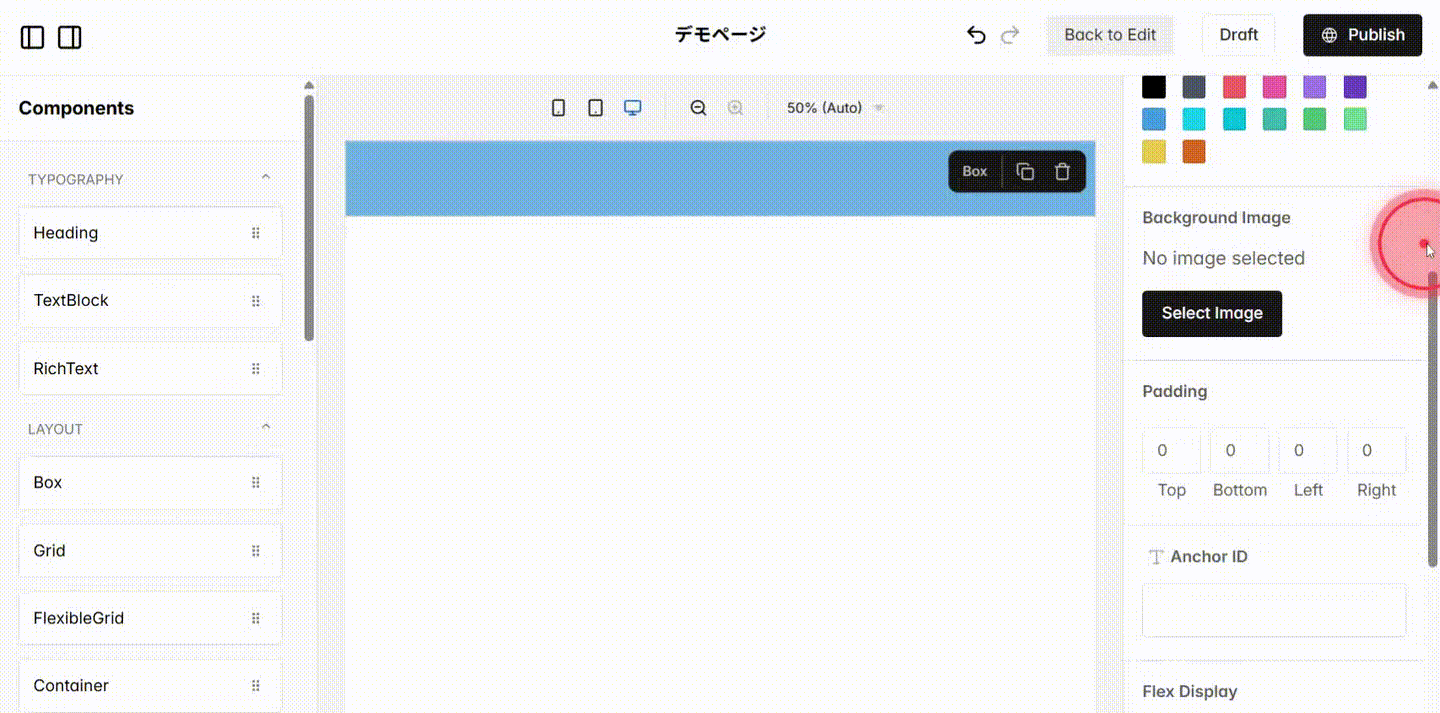
Task: Toggle the right sidebar panel
Action: 69,36
